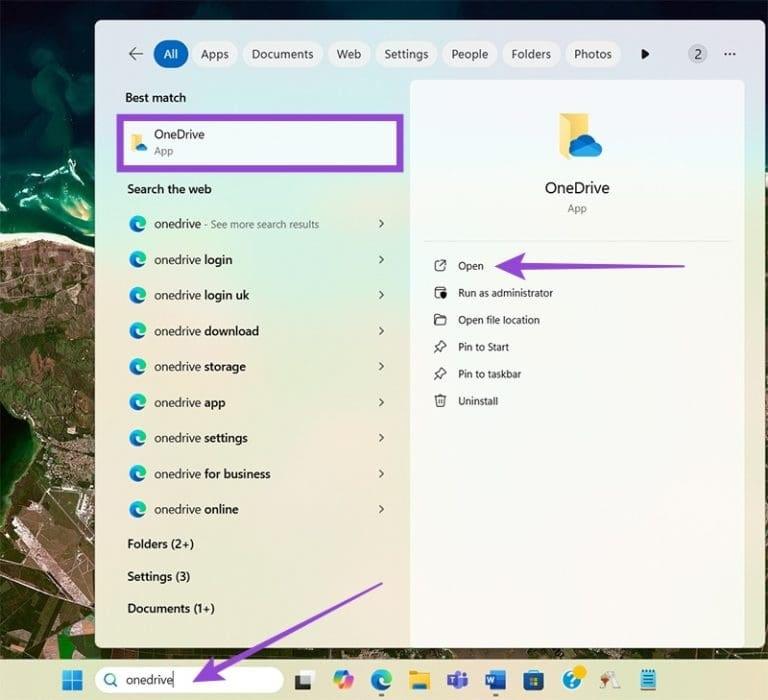
Task: Show more filter tabs with the play arrow
Action: pos(645,54)
